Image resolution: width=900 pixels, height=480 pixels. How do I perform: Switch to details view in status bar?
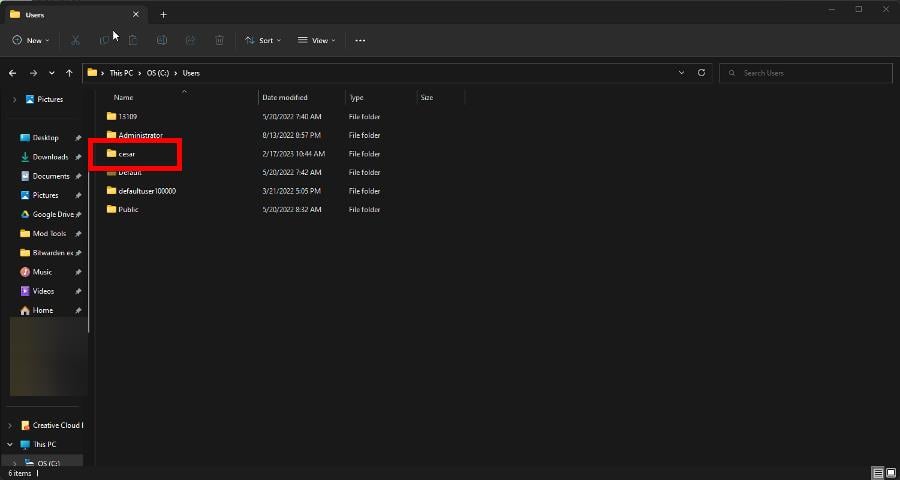tap(877, 472)
